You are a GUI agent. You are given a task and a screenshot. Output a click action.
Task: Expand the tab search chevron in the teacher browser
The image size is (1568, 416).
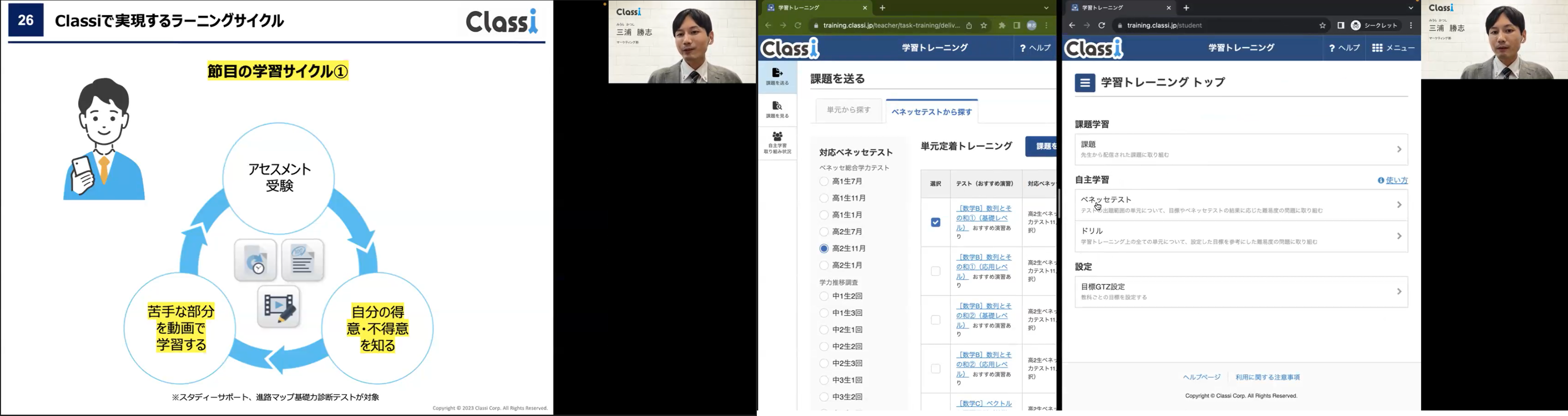pos(1046,8)
